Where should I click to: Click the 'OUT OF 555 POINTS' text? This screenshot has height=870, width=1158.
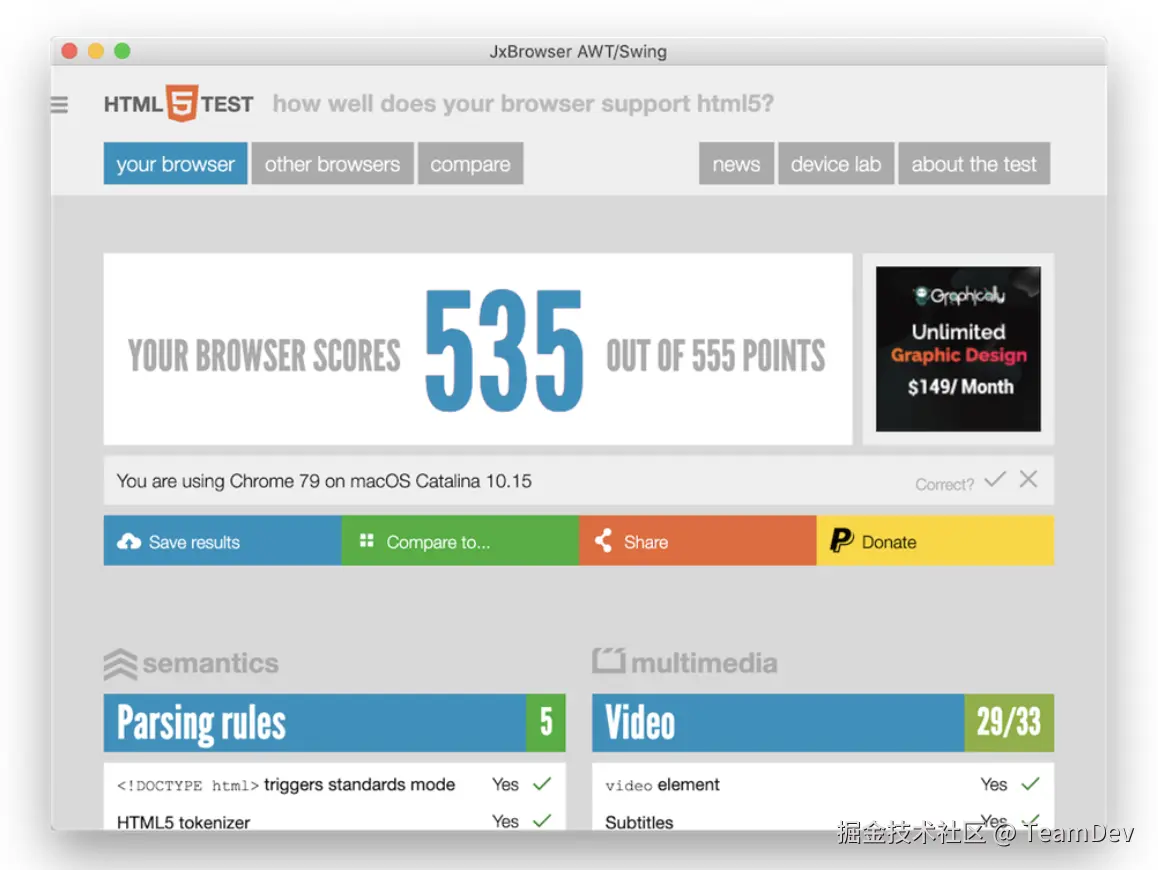coord(716,356)
